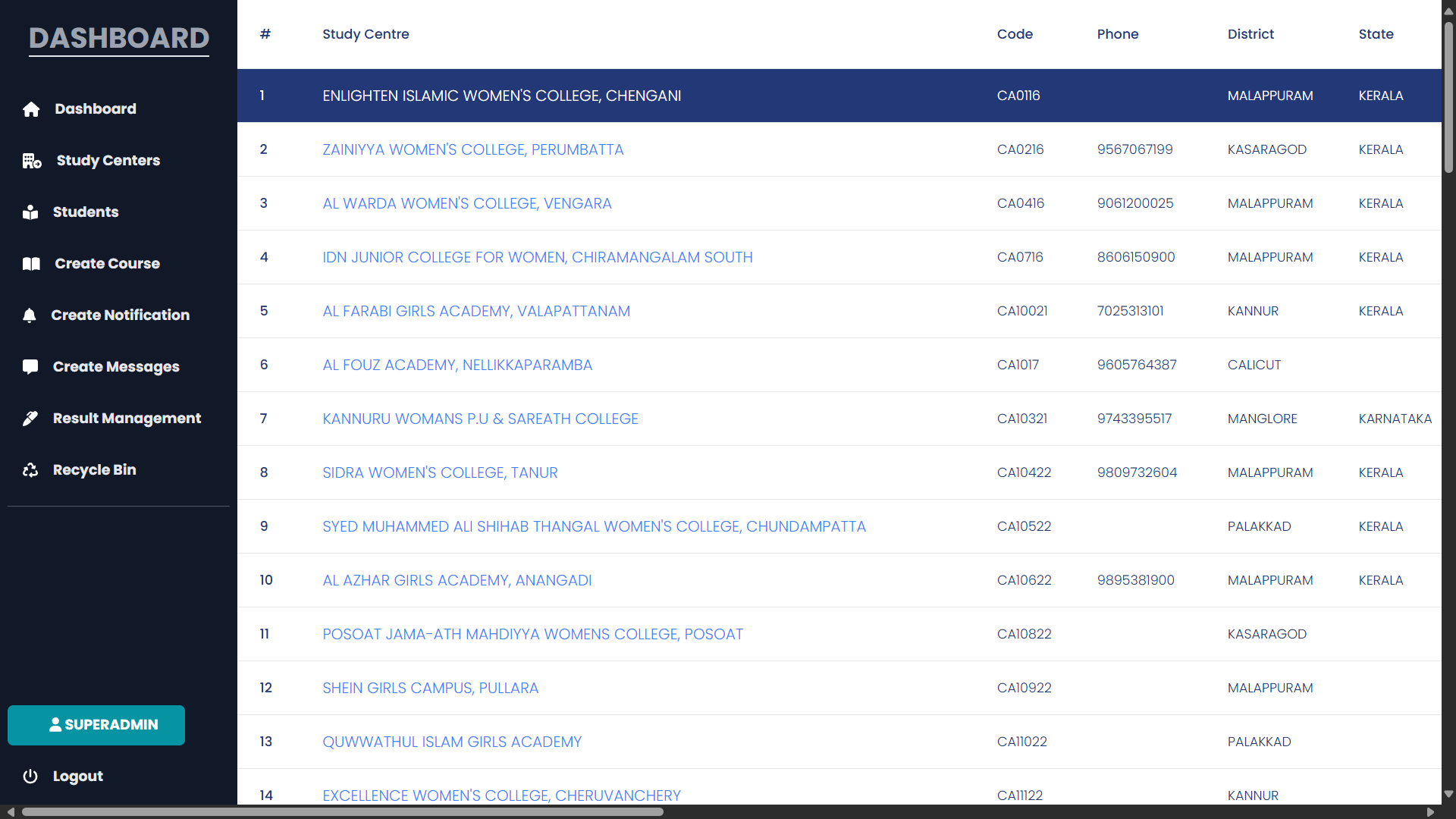Click the home icon beside Dashboard
Screen dimensions: 1456x819
click(x=31, y=109)
